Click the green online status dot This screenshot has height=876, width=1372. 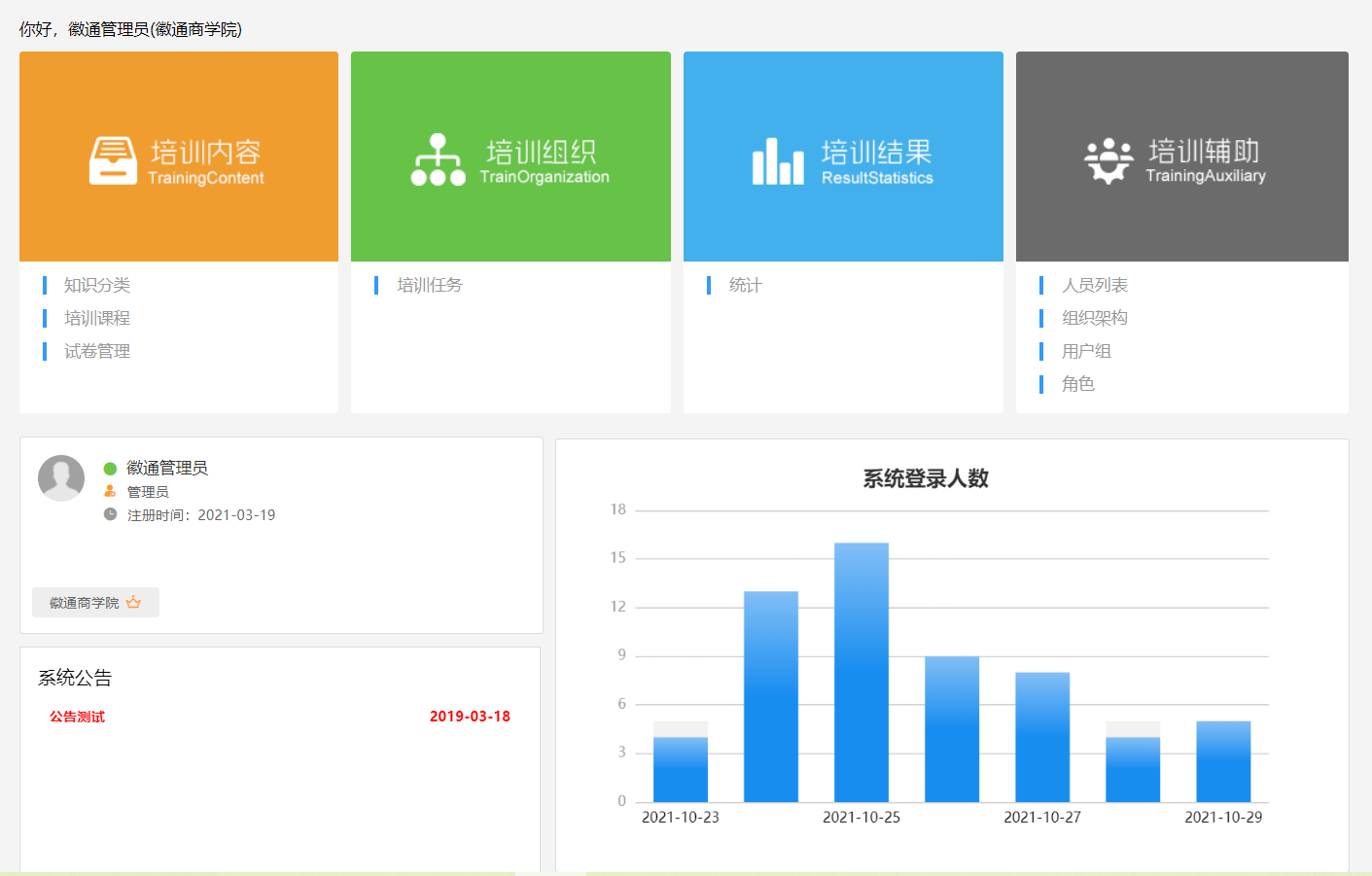(x=110, y=469)
